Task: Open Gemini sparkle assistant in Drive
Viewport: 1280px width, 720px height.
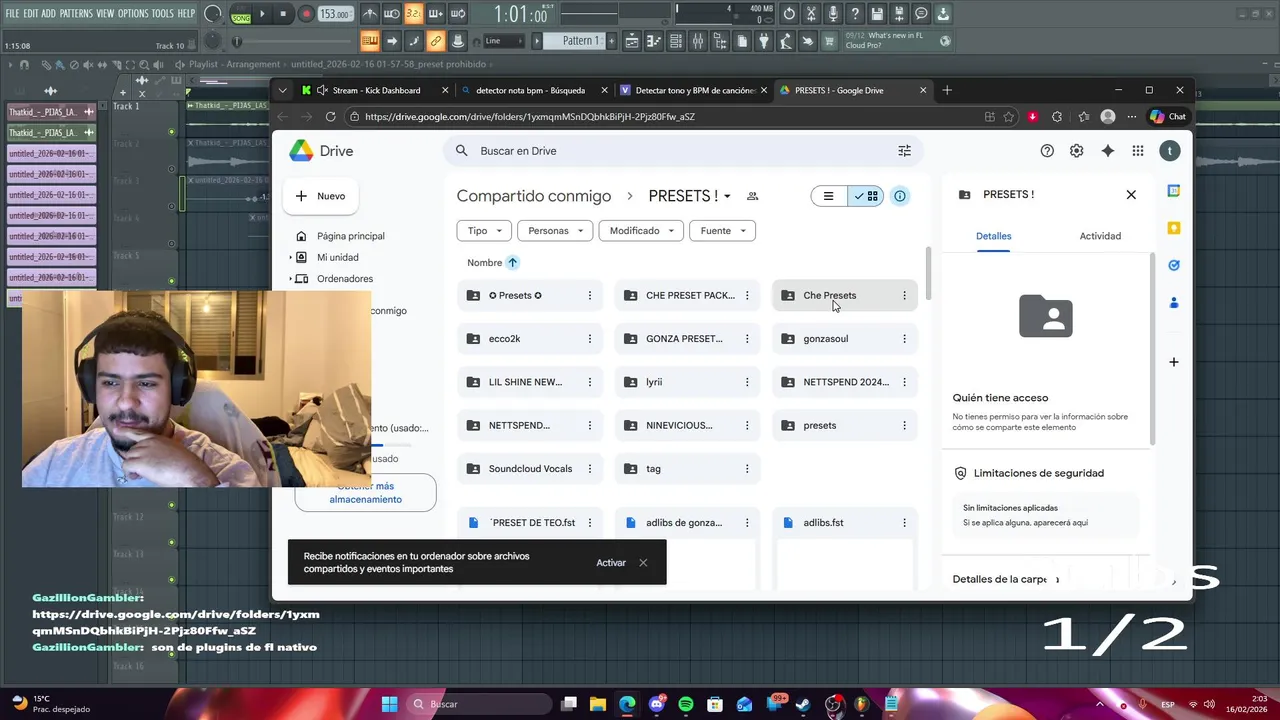Action: tap(1107, 151)
